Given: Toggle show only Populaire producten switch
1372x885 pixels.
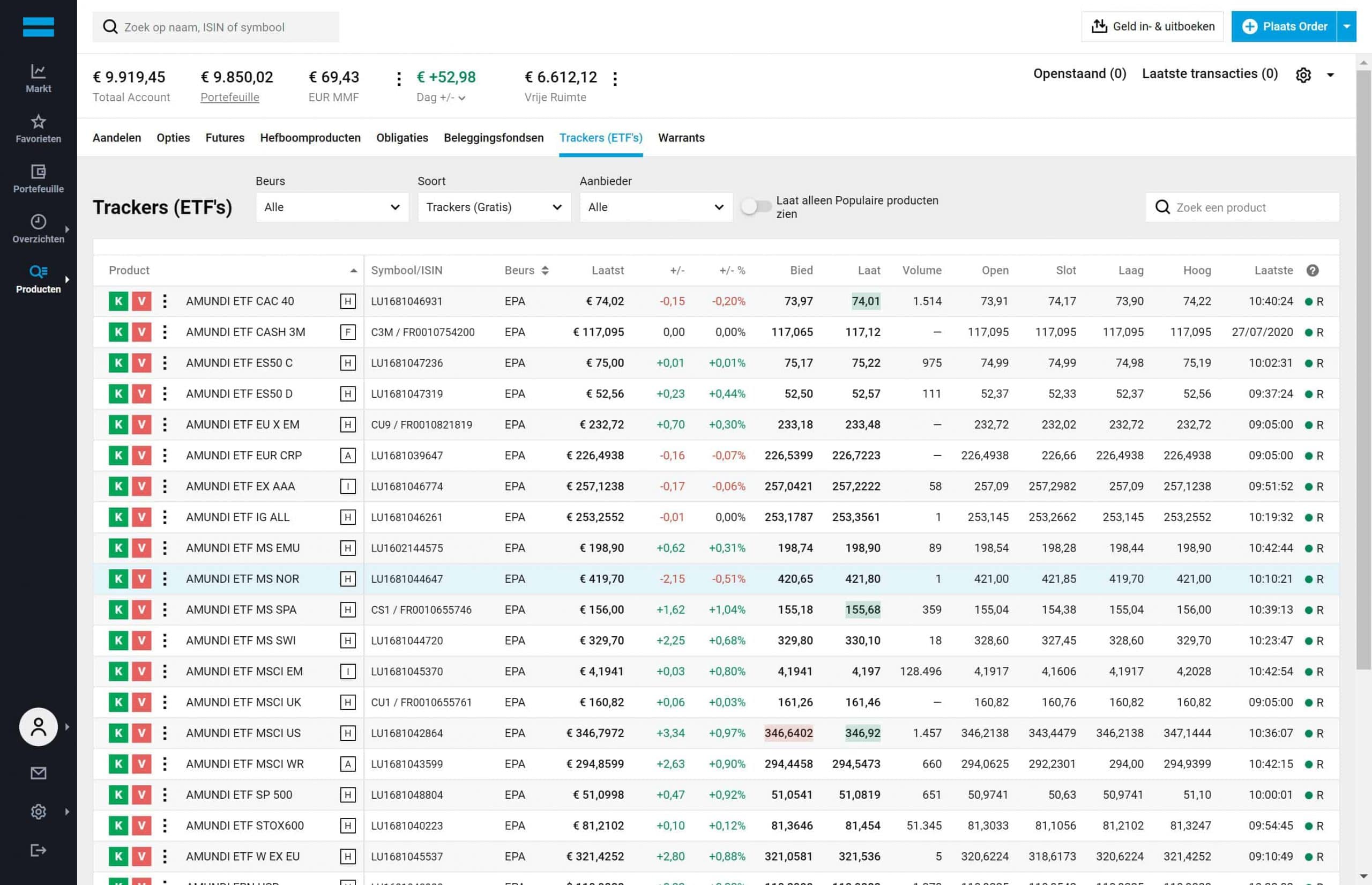Looking at the screenshot, I should click(x=756, y=207).
